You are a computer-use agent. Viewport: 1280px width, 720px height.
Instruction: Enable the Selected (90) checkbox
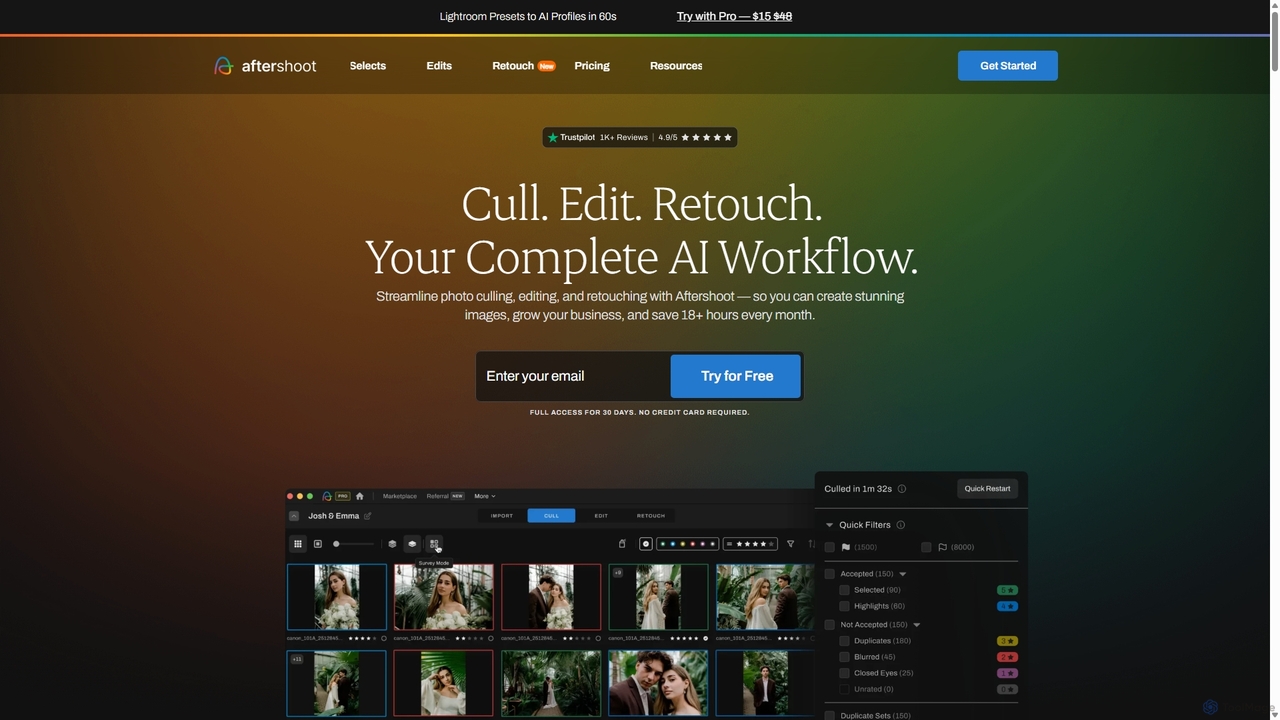(x=845, y=590)
